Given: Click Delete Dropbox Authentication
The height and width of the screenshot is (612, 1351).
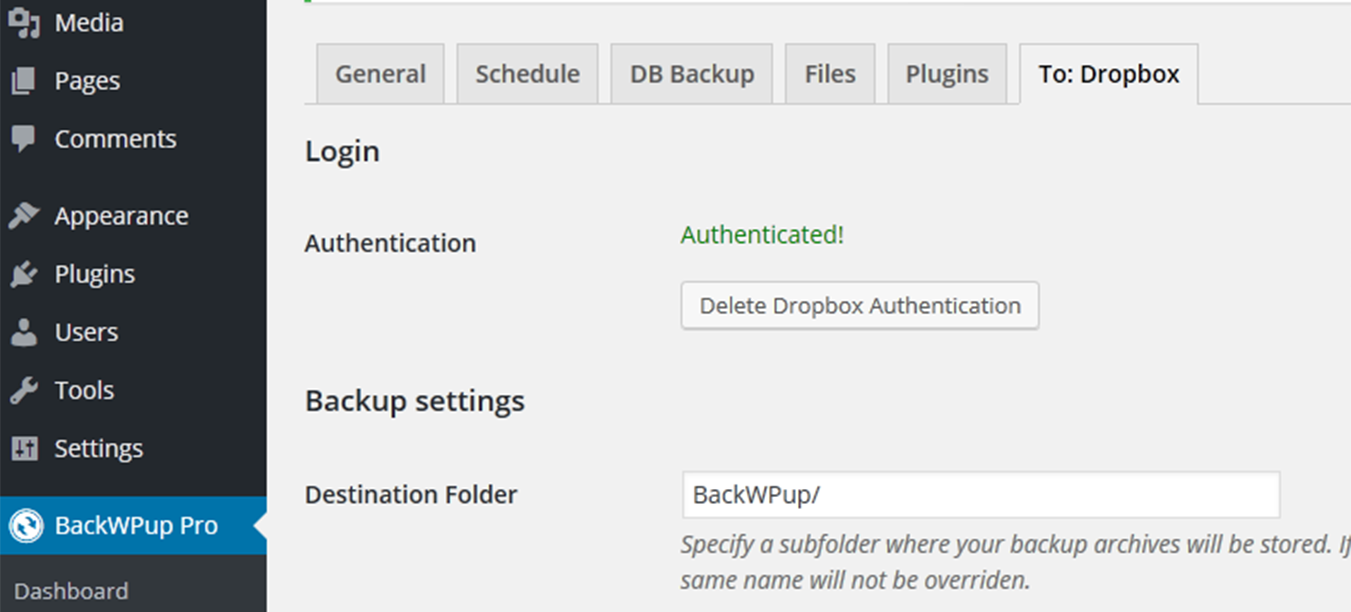Looking at the screenshot, I should pos(859,305).
